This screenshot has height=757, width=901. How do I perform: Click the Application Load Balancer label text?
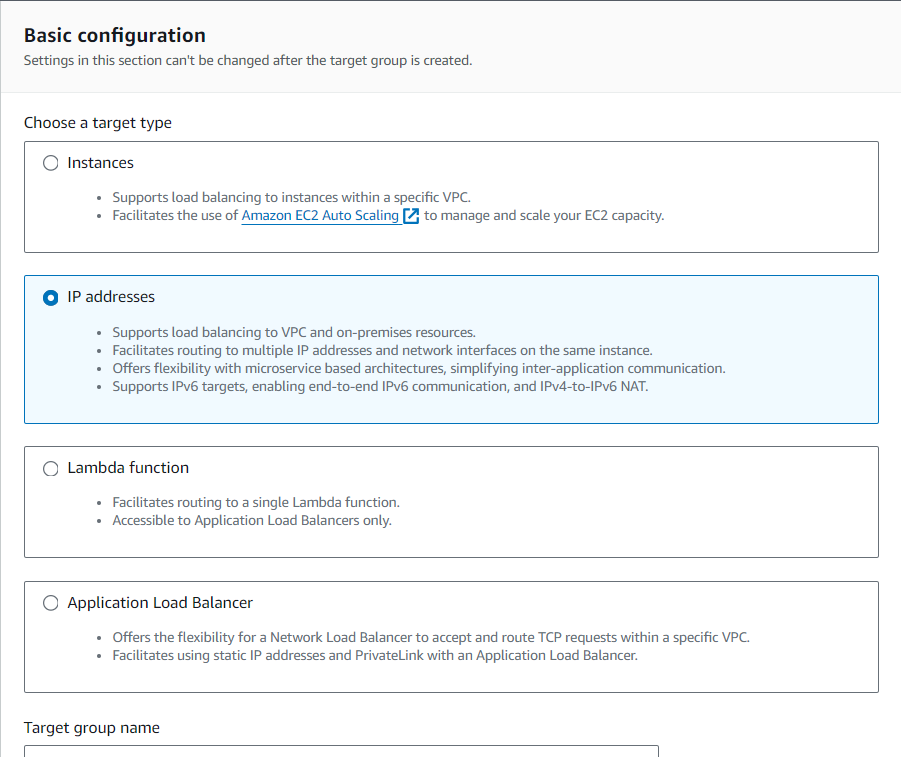[x=160, y=603]
